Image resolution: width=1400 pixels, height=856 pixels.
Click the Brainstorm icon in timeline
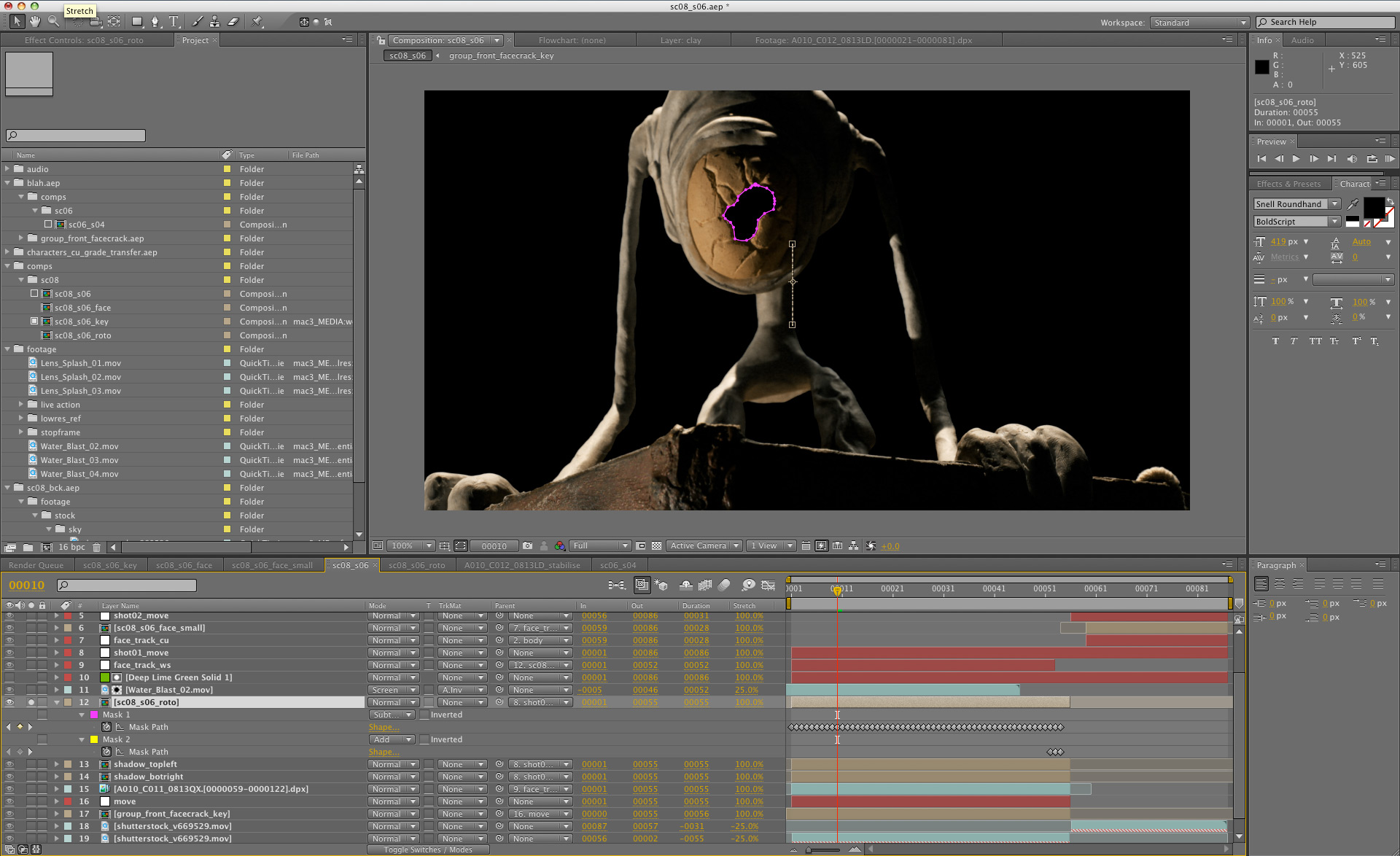click(748, 585)
